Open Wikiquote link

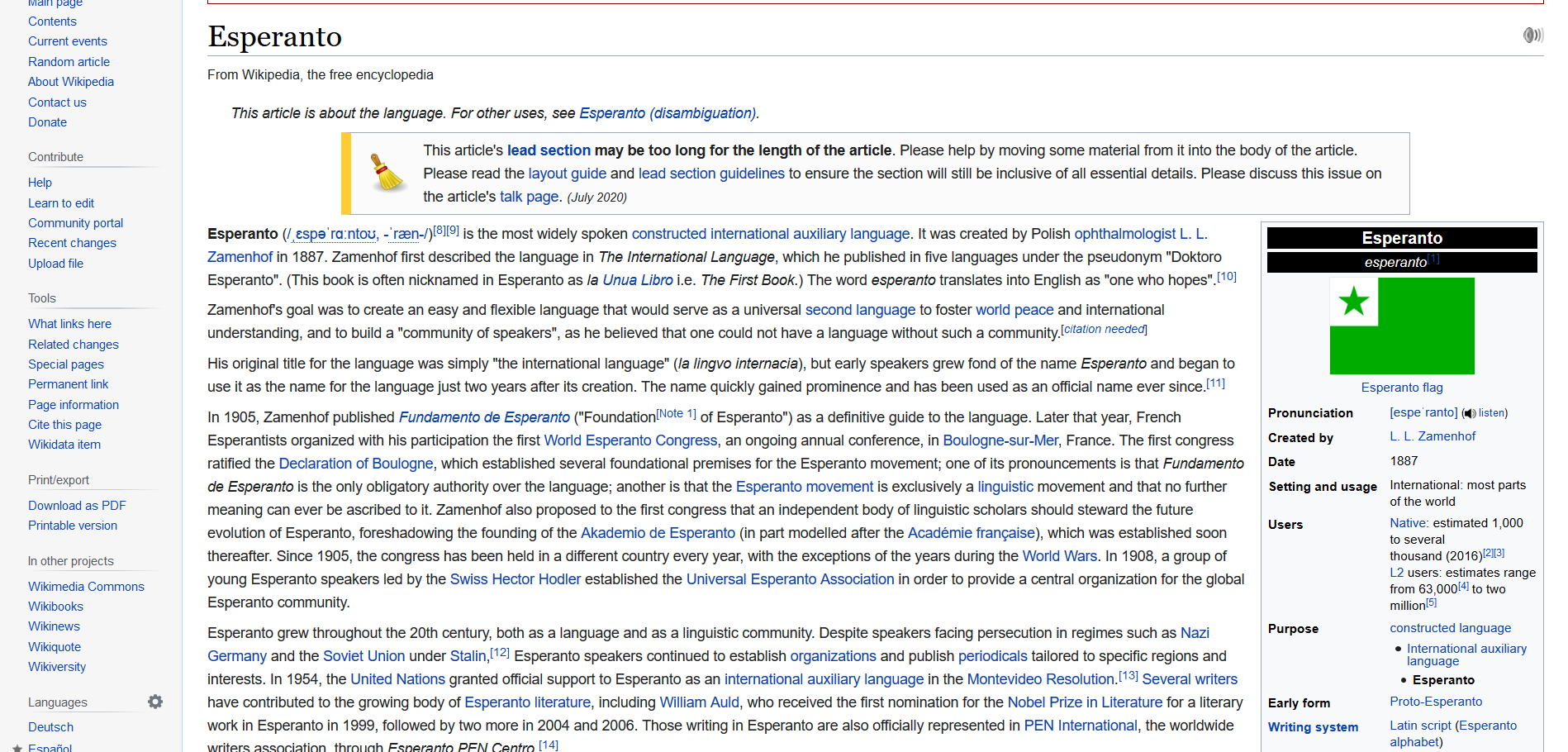[x=55, y=647]
